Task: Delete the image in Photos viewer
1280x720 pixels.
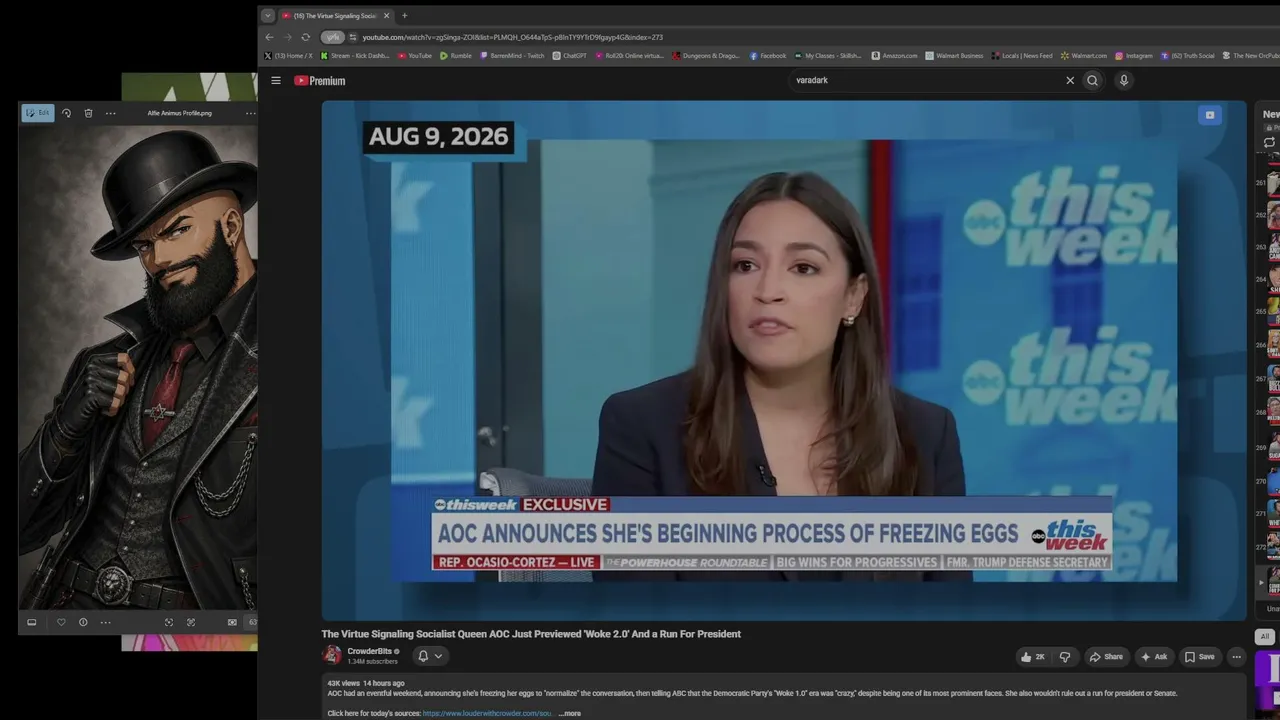Action: tap(88, 113)
